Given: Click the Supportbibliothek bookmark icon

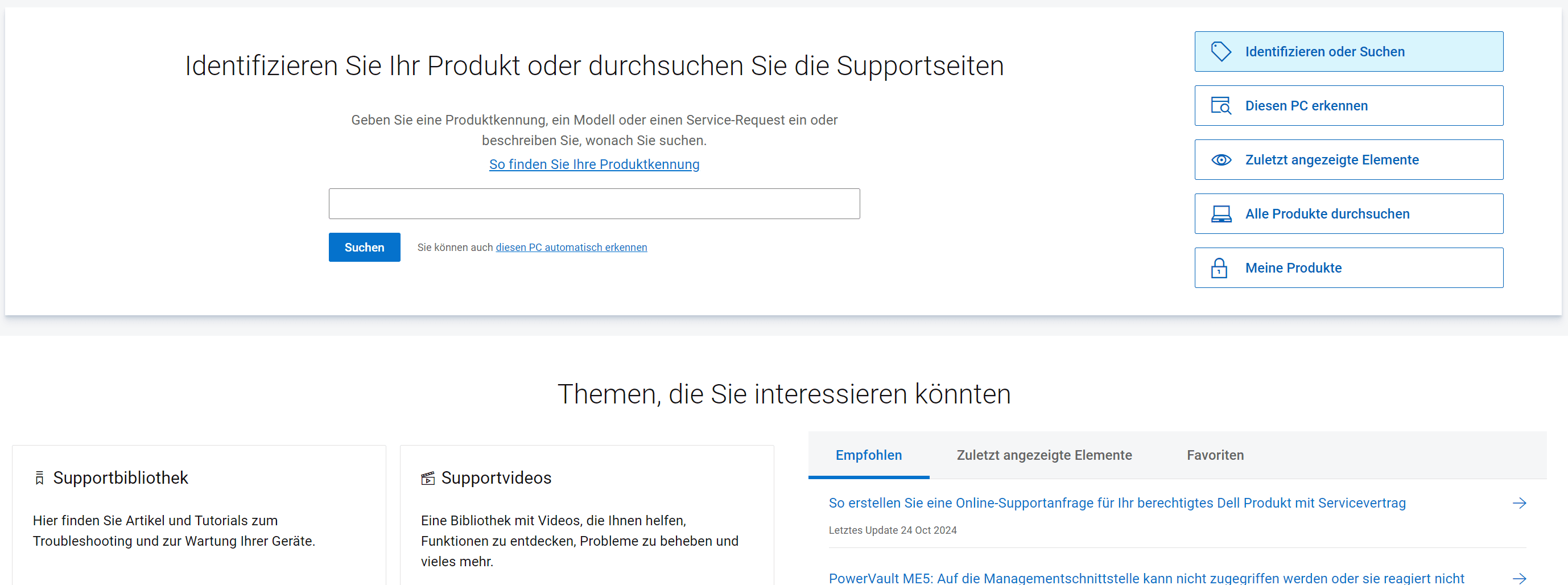Looking at the screenshot, I should pyautogui.click(x=40, y=479).
